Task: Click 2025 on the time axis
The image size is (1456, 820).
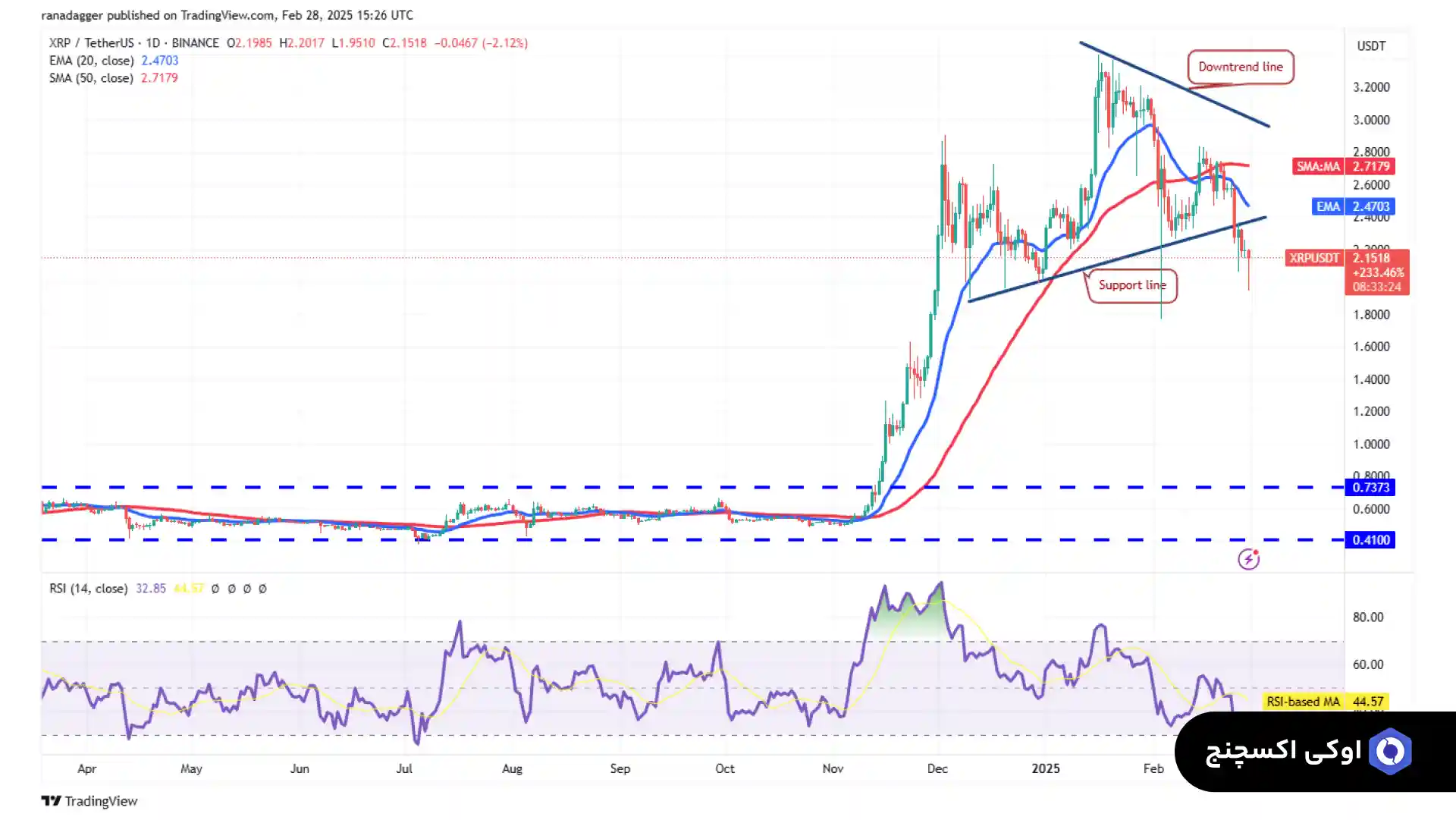Action: click(x=1046, y=769)
